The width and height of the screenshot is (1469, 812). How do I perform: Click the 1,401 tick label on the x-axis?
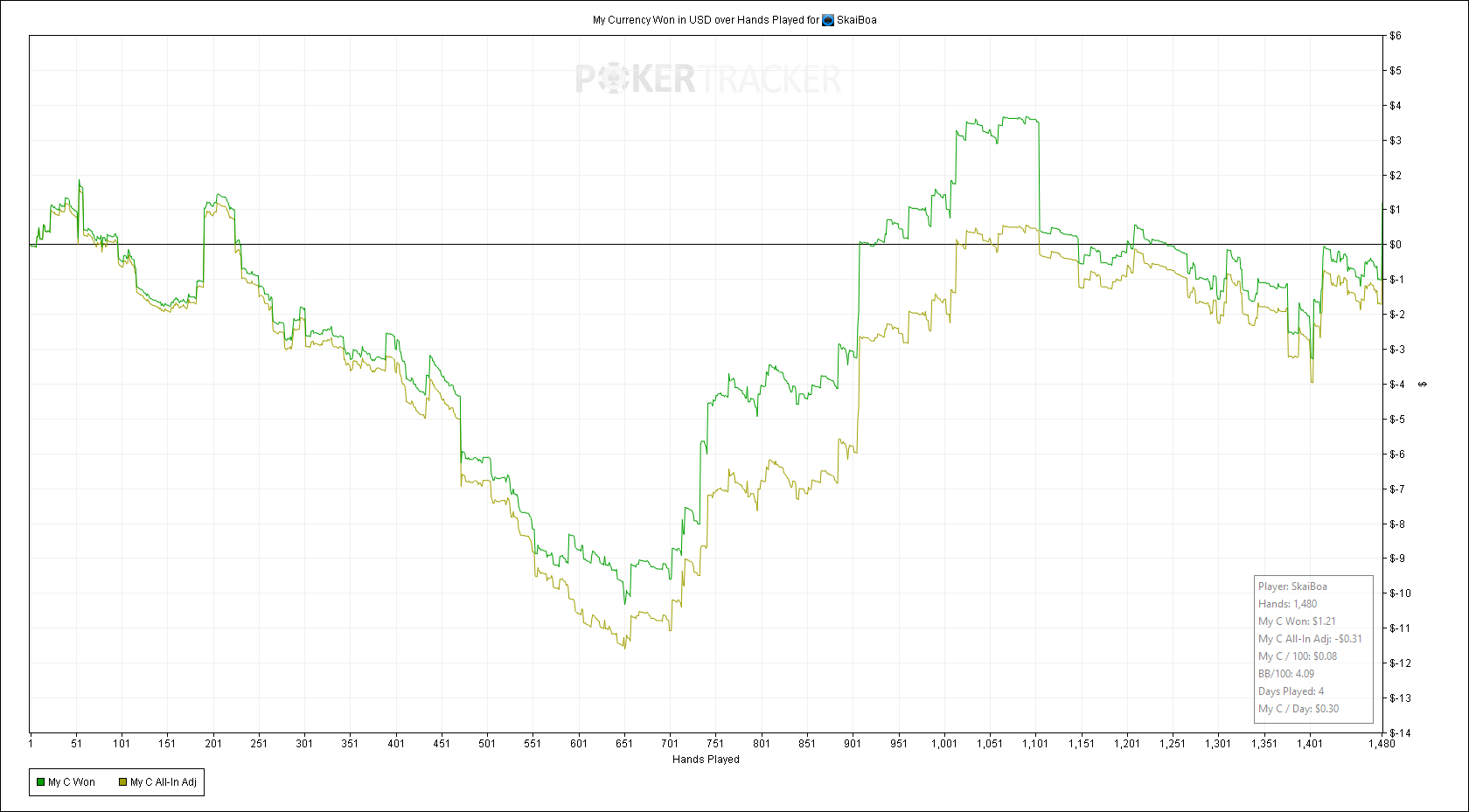tap(1310, 744)
